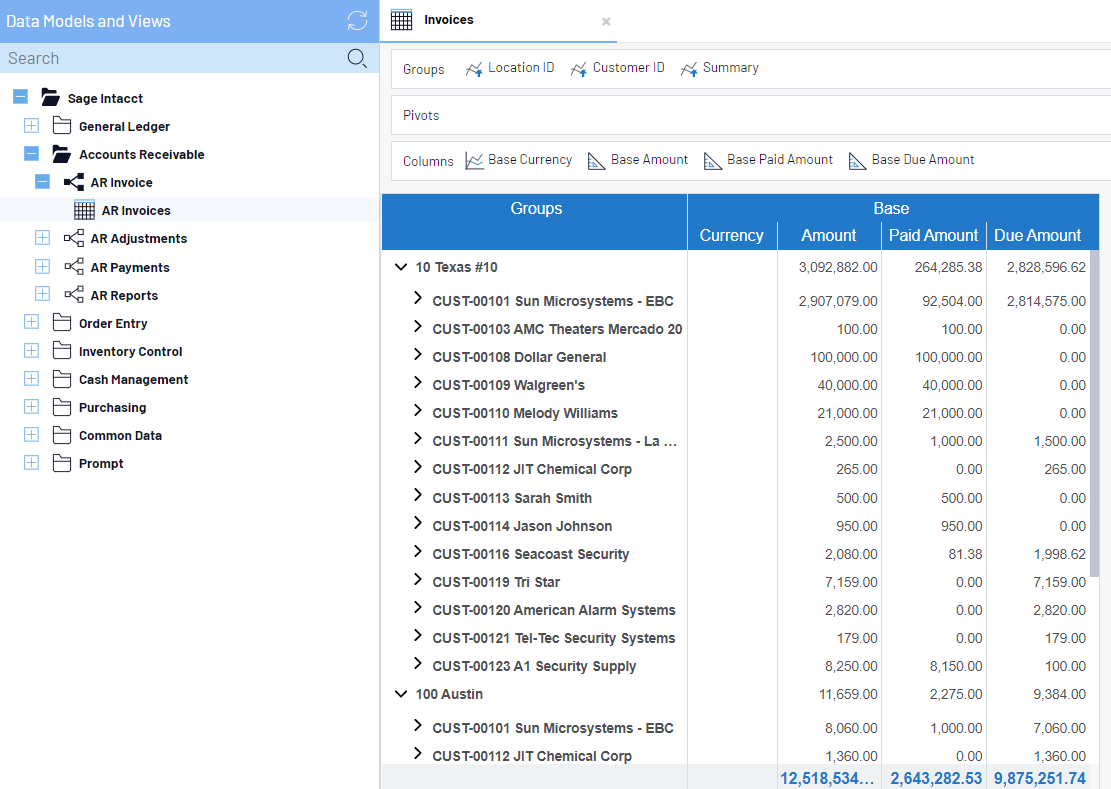Image resolution: width=1111 pixels, height=789 pixels.
Task: Click the Base Amount measure icon
Action: [x=597, y=161]
